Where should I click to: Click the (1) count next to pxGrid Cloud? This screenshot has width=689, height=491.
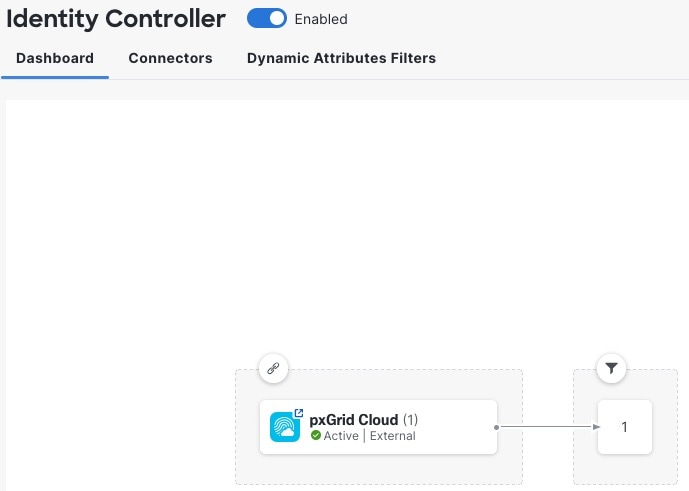click(x=410, y=420)
